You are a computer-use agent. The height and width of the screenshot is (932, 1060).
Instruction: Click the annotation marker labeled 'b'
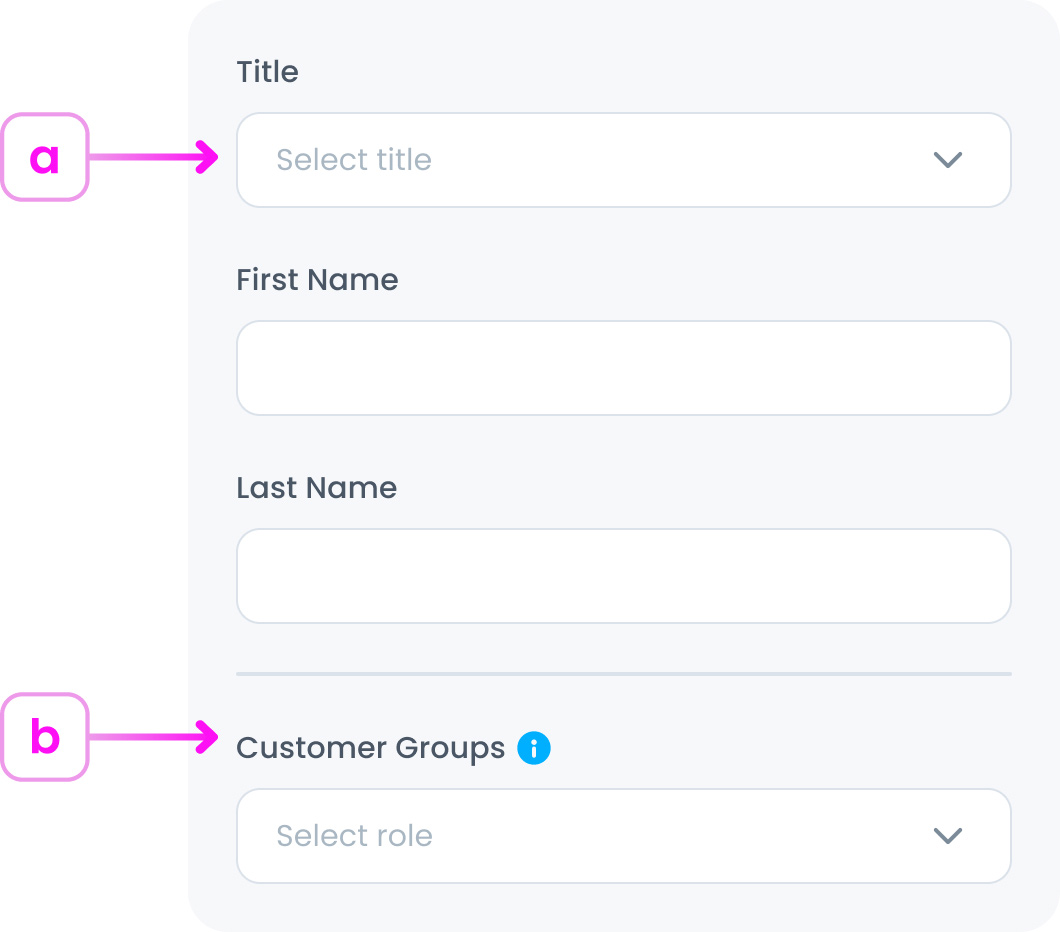45,737
